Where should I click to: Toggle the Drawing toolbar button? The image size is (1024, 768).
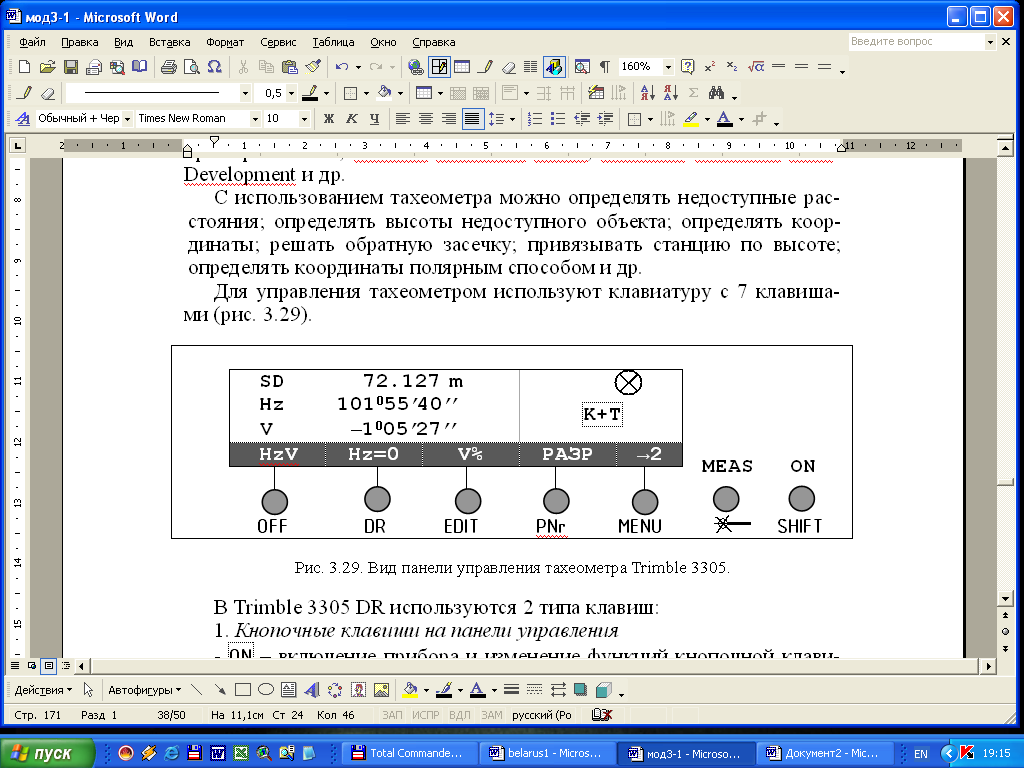pos(554,67)
